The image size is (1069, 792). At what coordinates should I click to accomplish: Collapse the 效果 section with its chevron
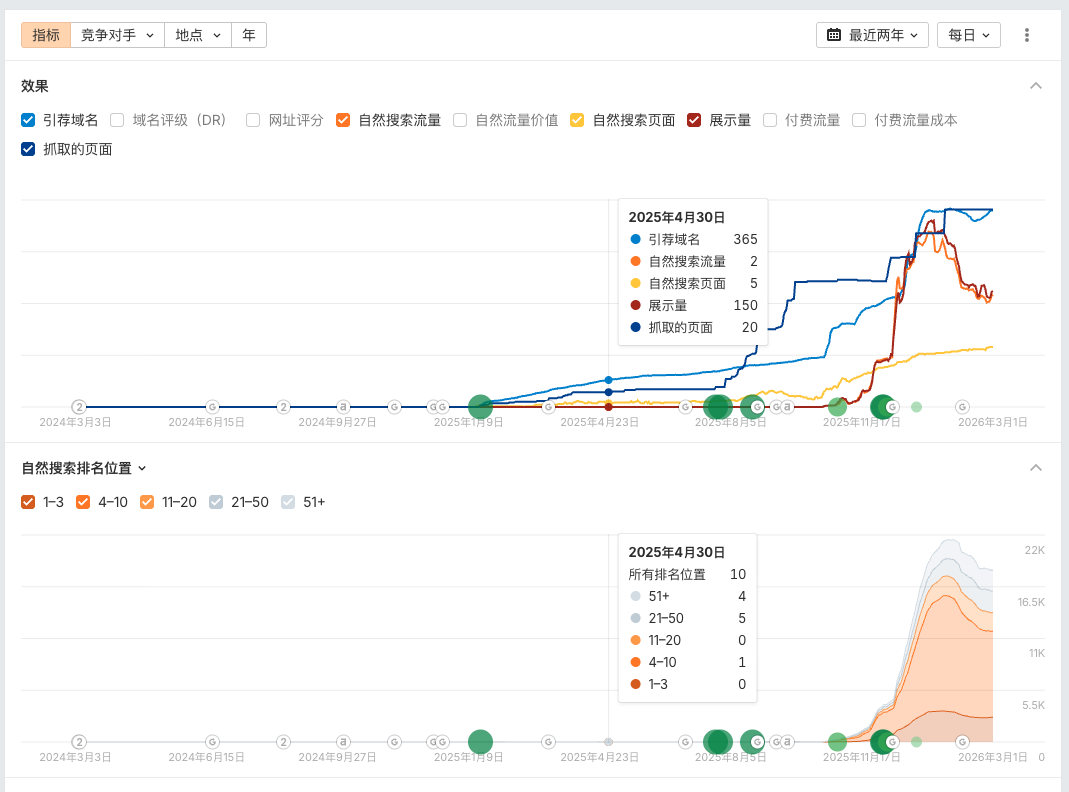[1036, 86]
